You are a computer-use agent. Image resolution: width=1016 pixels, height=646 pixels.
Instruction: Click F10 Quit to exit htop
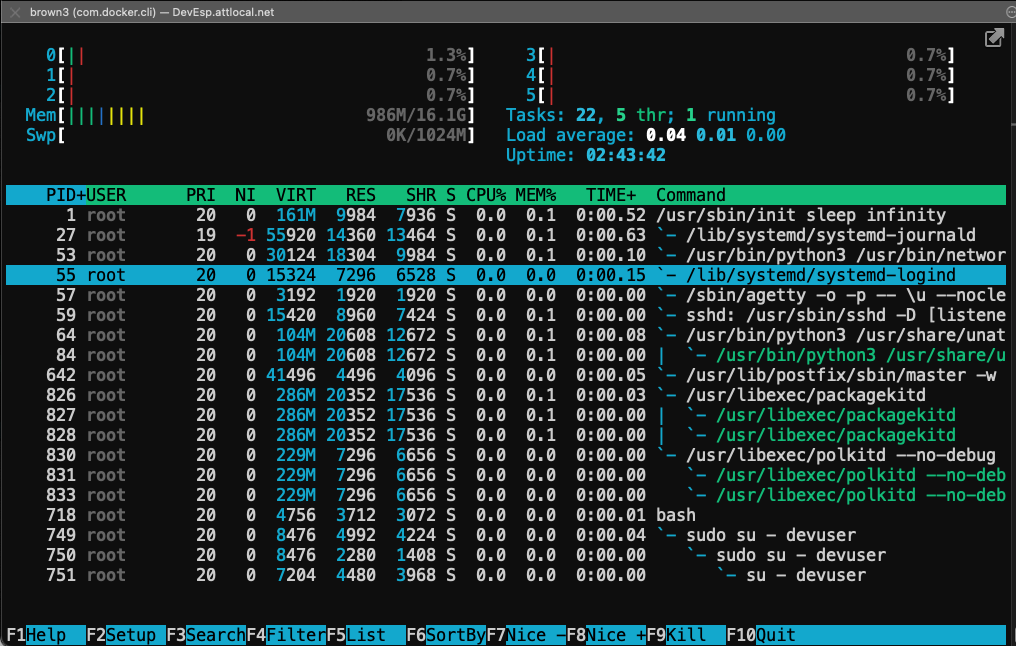tap(761, 635)
